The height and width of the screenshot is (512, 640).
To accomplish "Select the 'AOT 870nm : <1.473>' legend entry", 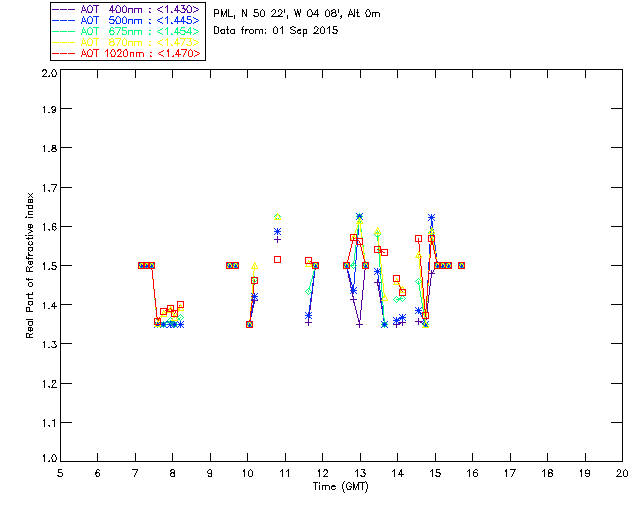I will pyautogui.click(x=127, y=42).
